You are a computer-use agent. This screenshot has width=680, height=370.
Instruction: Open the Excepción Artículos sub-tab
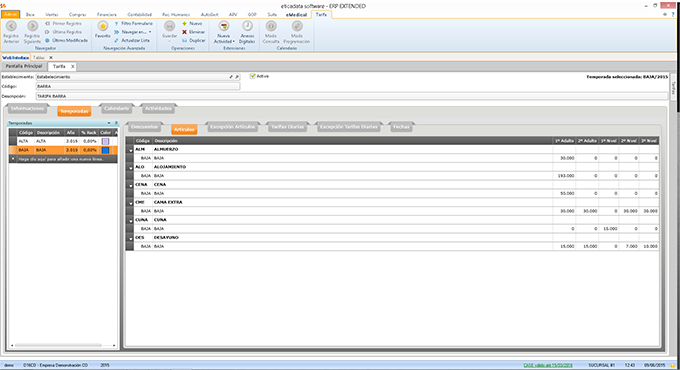232,127
